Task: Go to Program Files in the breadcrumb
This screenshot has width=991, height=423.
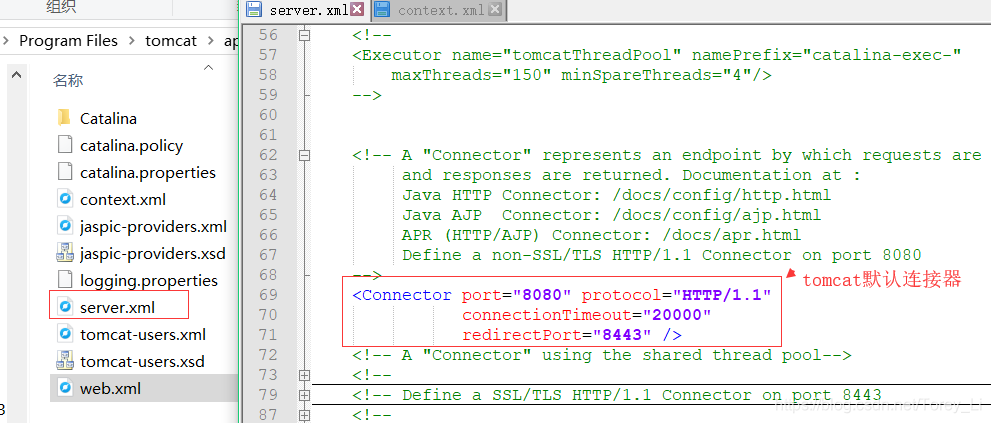Action: pyautogui.click(x=68, y=41)
